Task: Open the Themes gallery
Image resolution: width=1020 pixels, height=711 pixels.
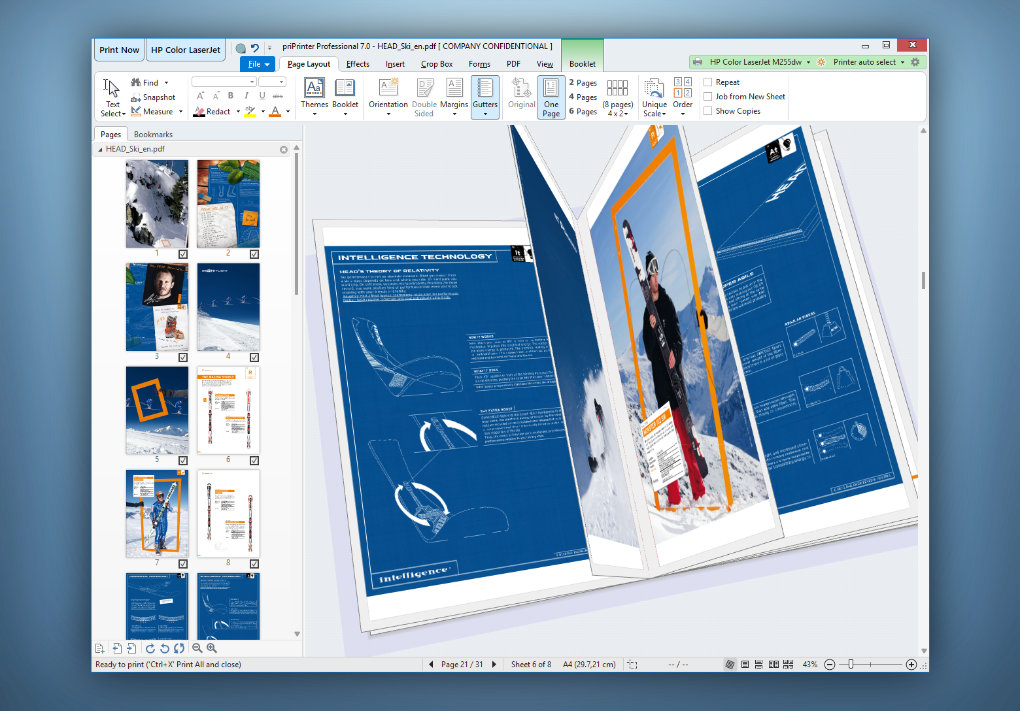Action: point(314,97)
